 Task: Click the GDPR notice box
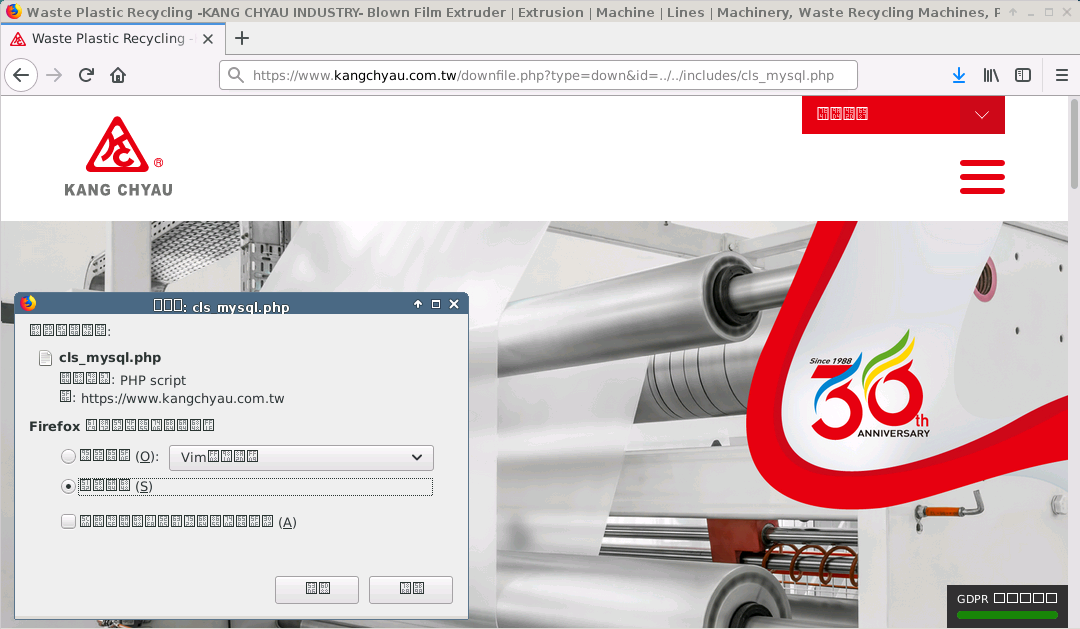coord(1007,606)
